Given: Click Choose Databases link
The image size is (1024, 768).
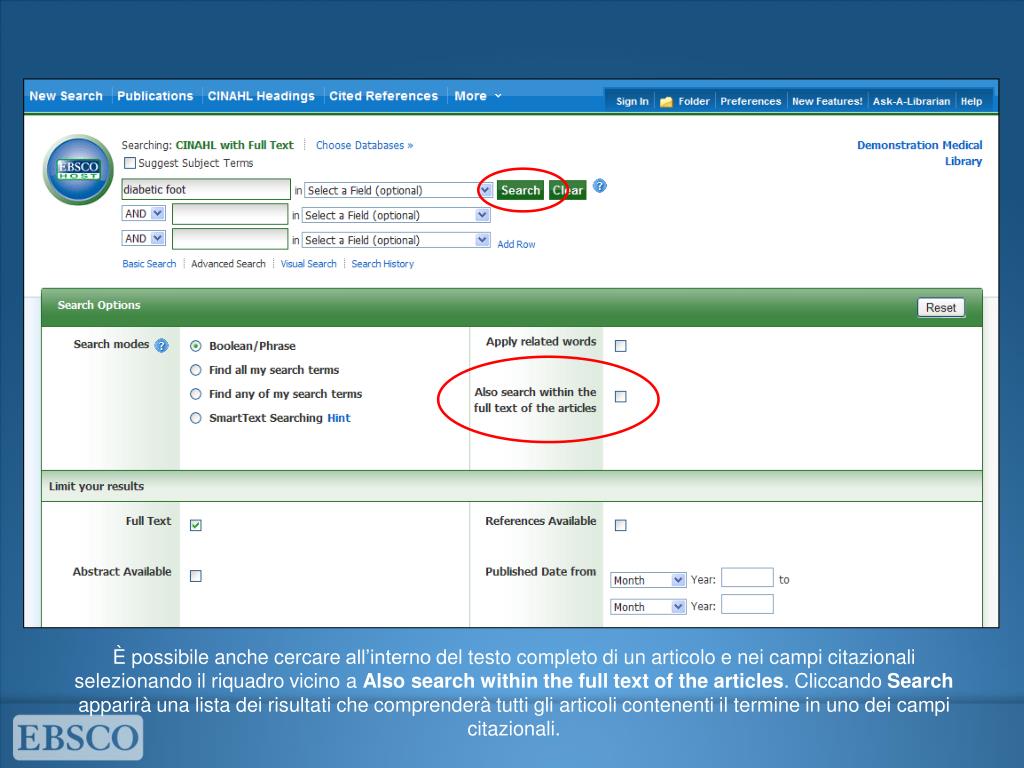Looking at the screenshot, I should point(364,145).
